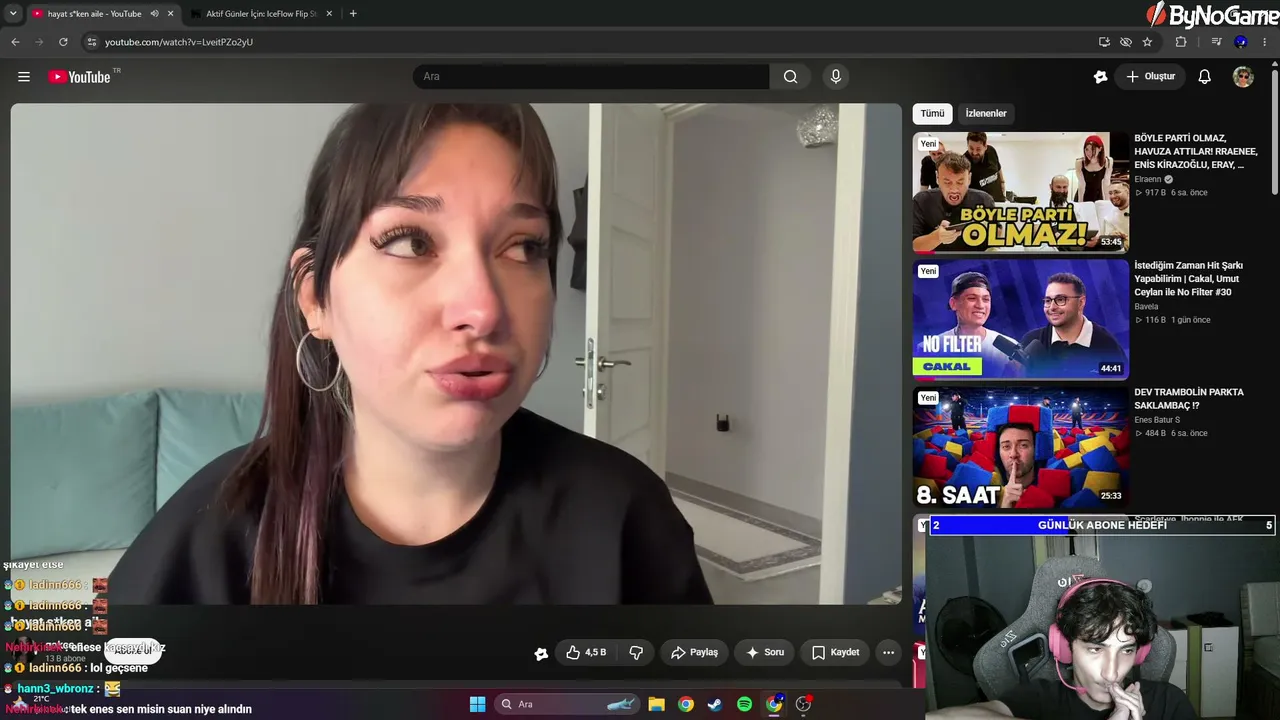The height and width of the screenshot is (720, 1280).
Task: Close the 'hayat s*ken aile - YouTube' tab
Action: click(171, 14)
